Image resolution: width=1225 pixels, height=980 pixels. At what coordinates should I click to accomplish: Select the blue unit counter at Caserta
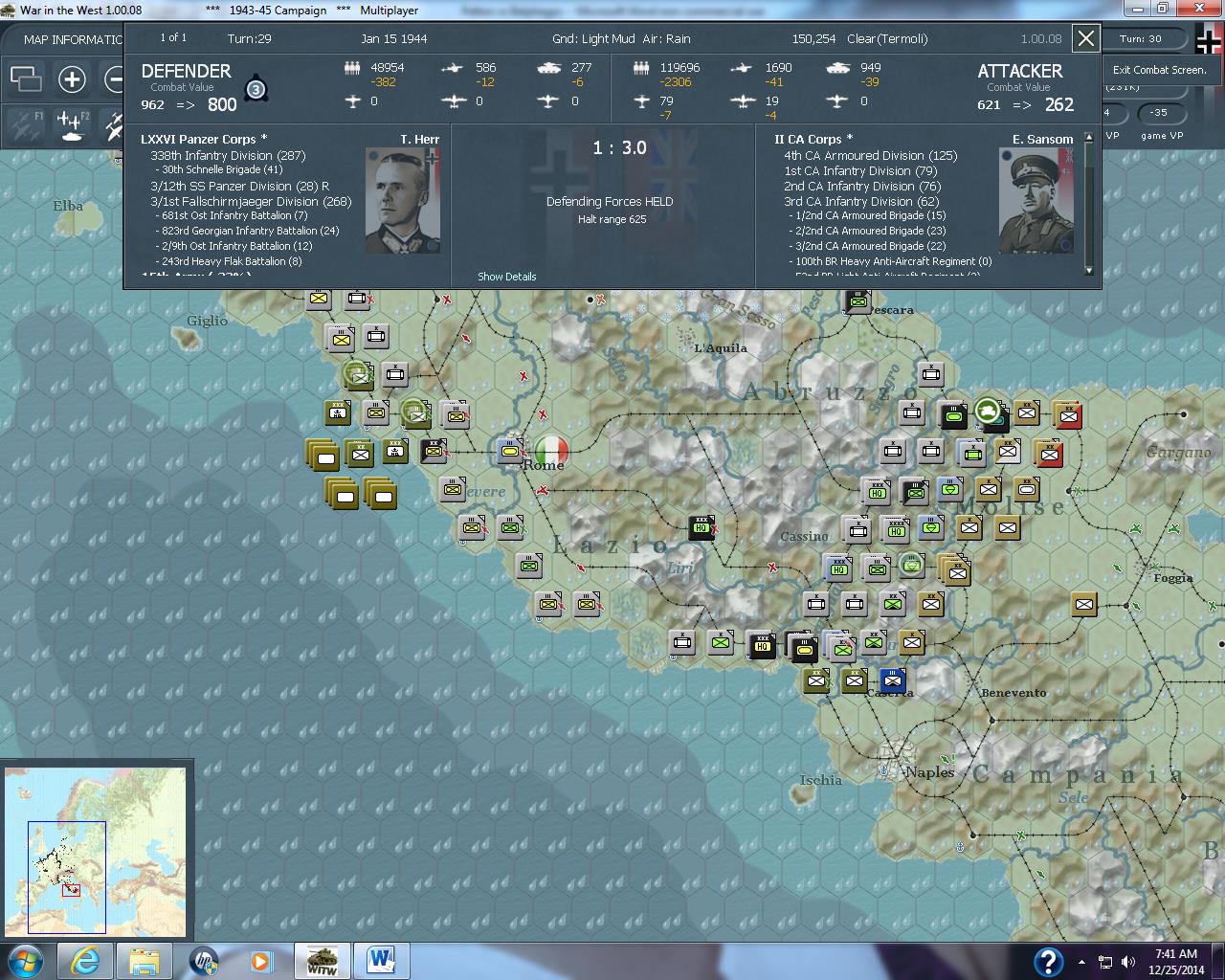pos(893,680)
